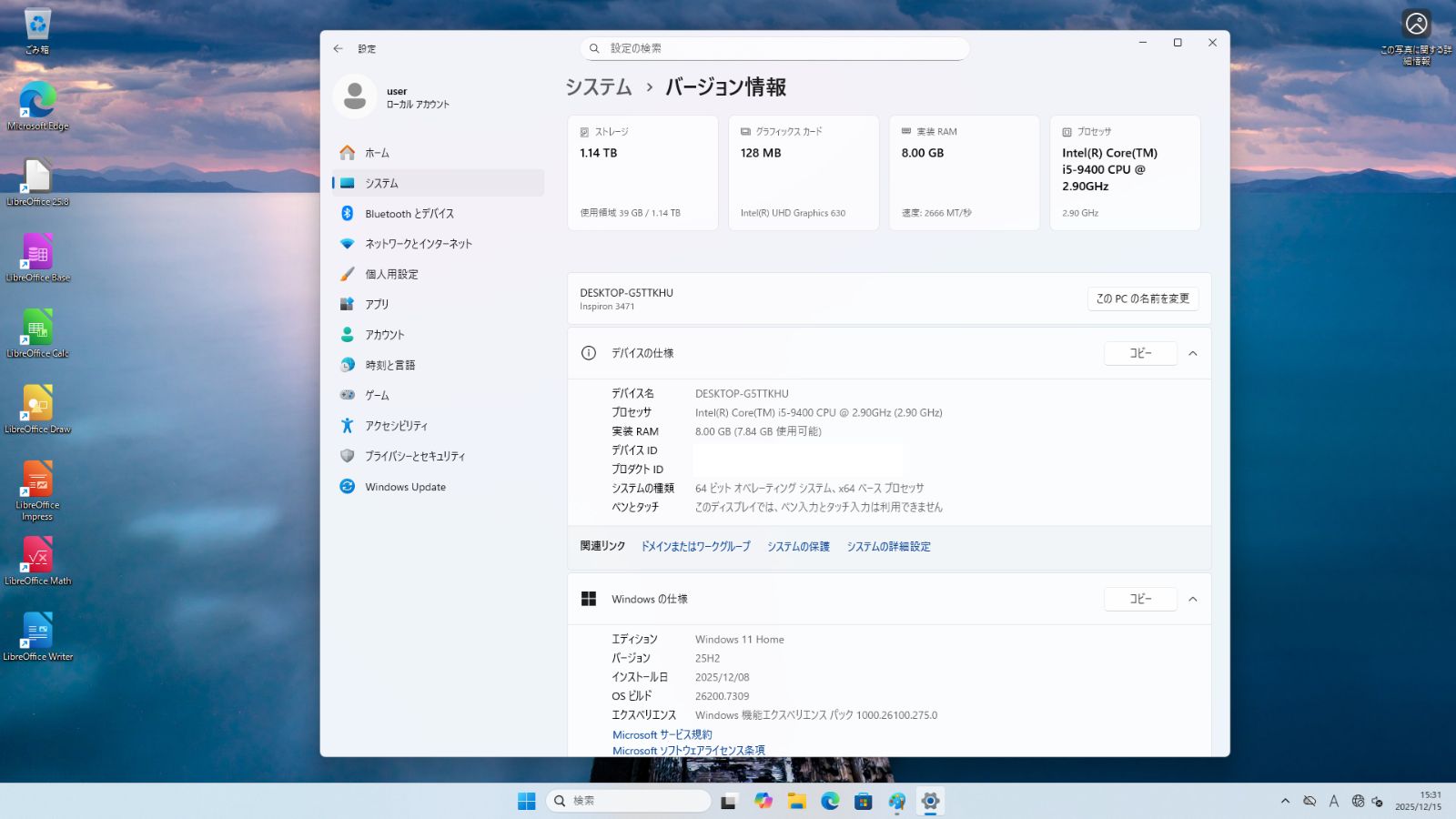Select the IME input indicator "A"
The image size is (1456, 819).
pos(1332,801)
